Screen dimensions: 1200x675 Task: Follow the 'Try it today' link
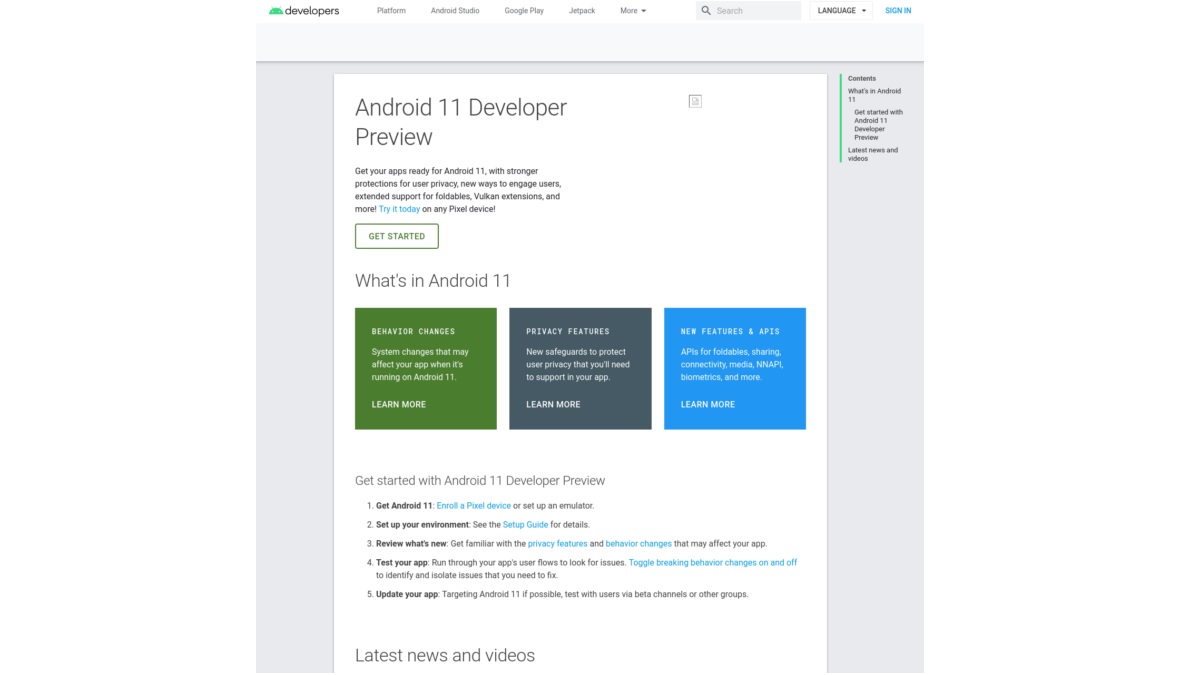[399, 209]
